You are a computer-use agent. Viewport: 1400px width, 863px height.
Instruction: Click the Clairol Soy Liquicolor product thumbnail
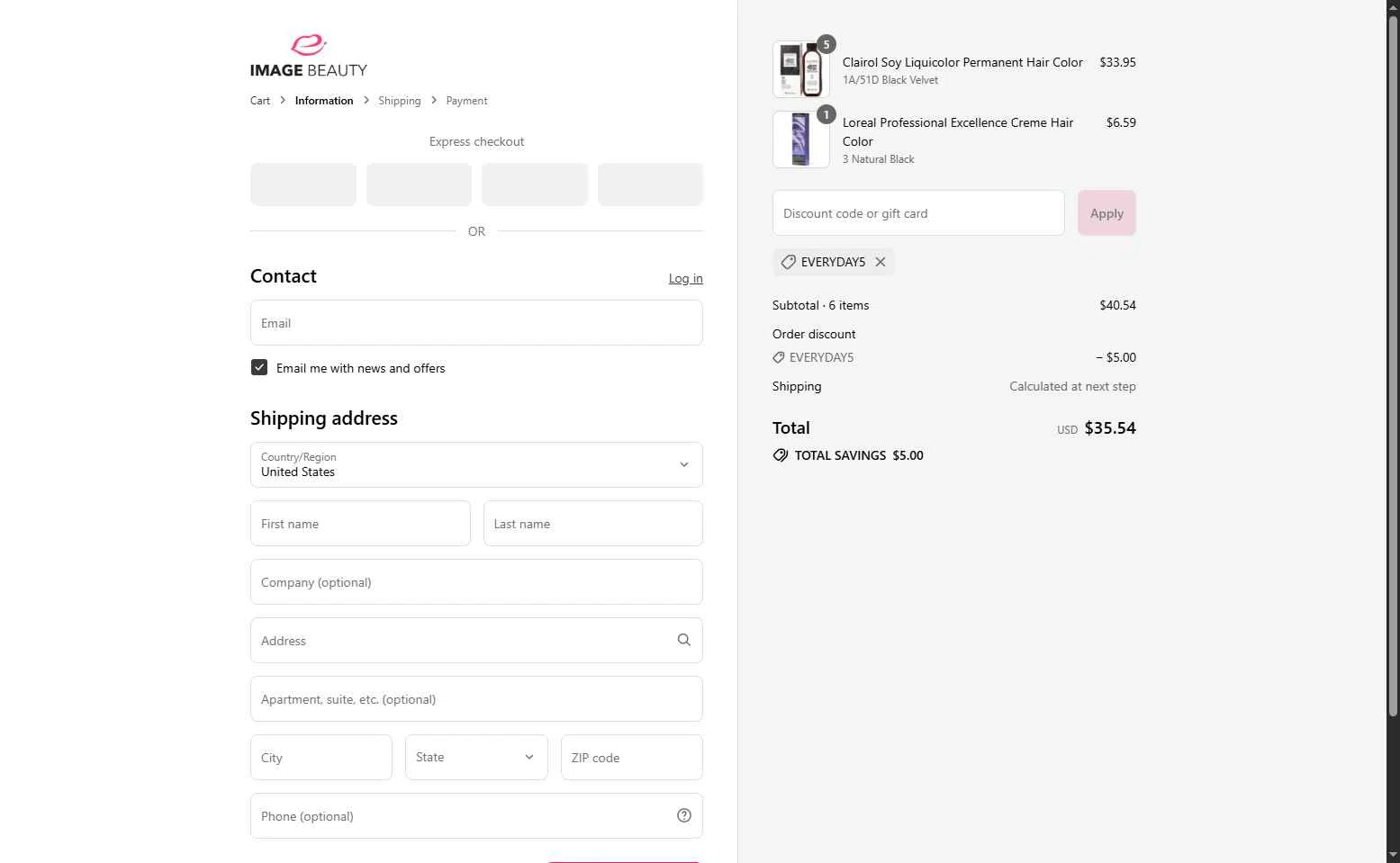coord(801,69)
